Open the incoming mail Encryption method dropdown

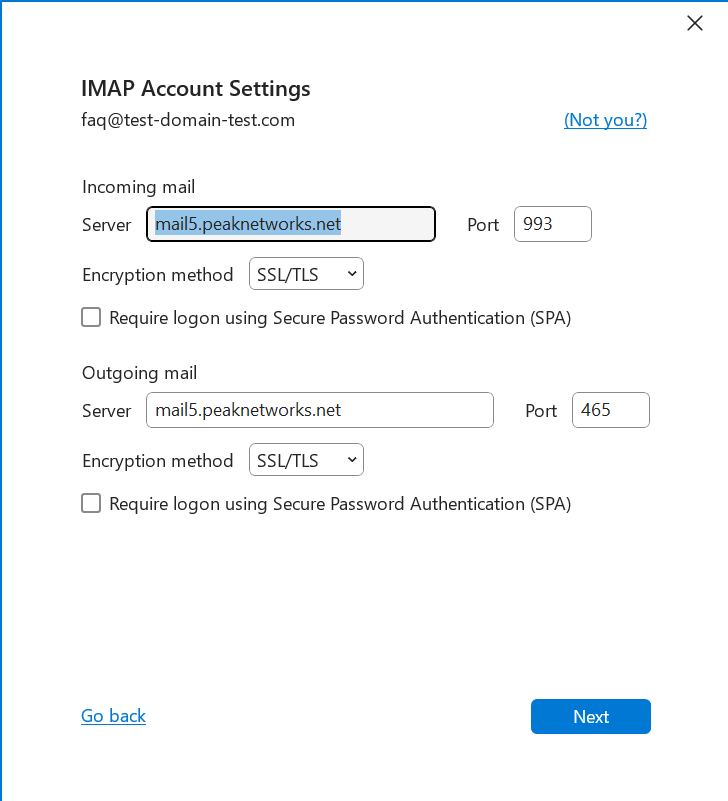click(306, 274)
